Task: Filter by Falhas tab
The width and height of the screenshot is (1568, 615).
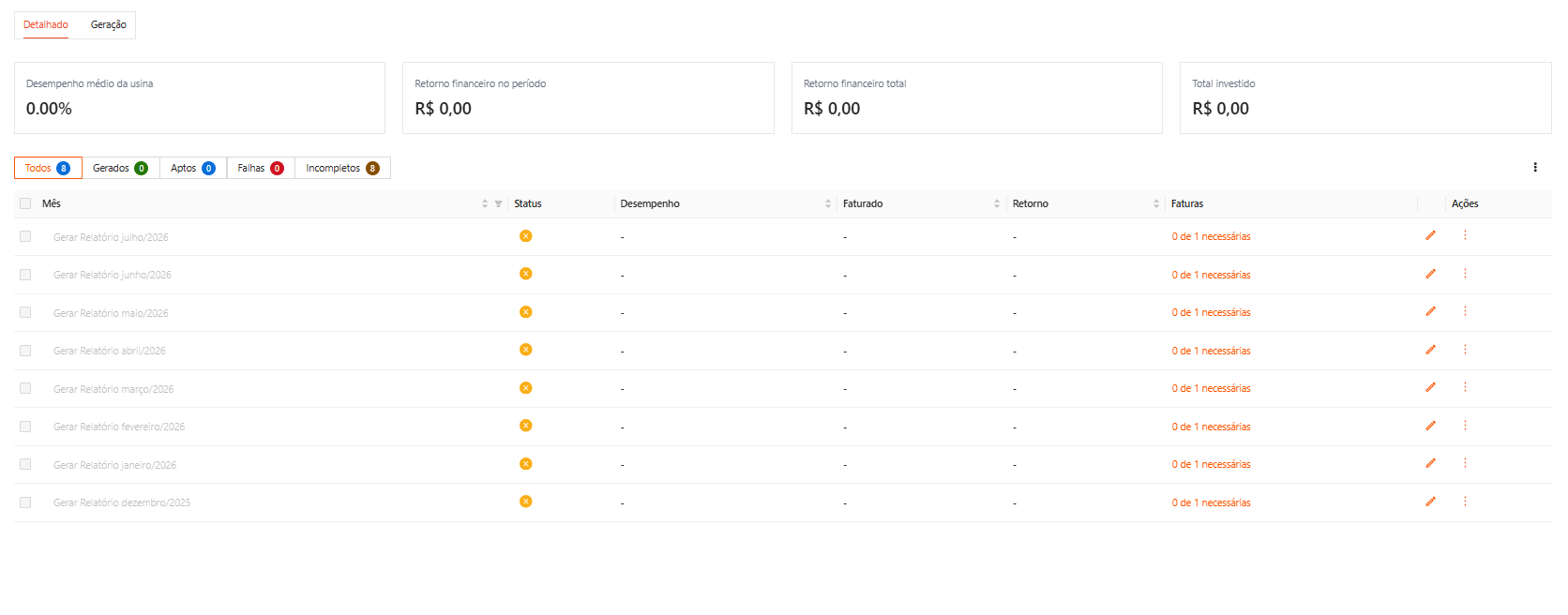Action: coord(261,168)
